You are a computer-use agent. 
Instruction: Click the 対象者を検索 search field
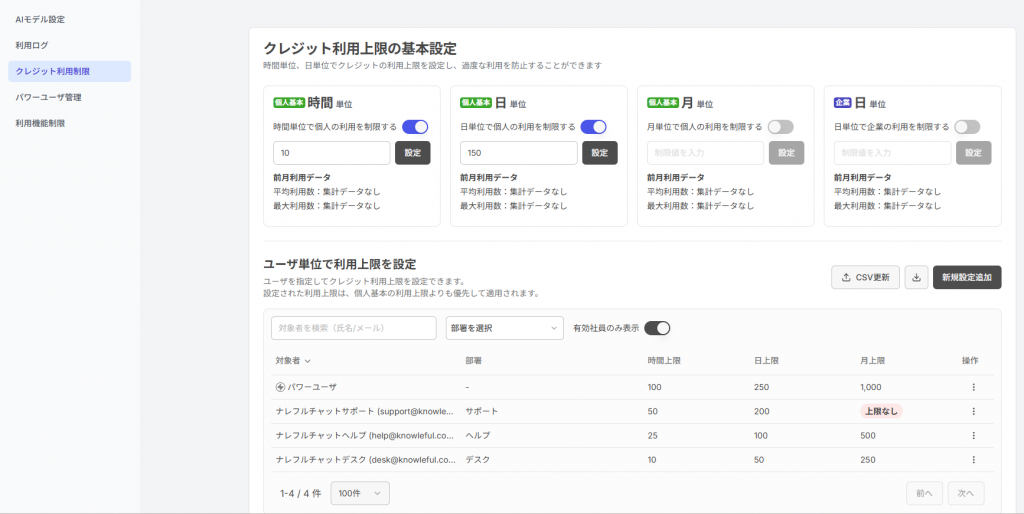point(353,328)
